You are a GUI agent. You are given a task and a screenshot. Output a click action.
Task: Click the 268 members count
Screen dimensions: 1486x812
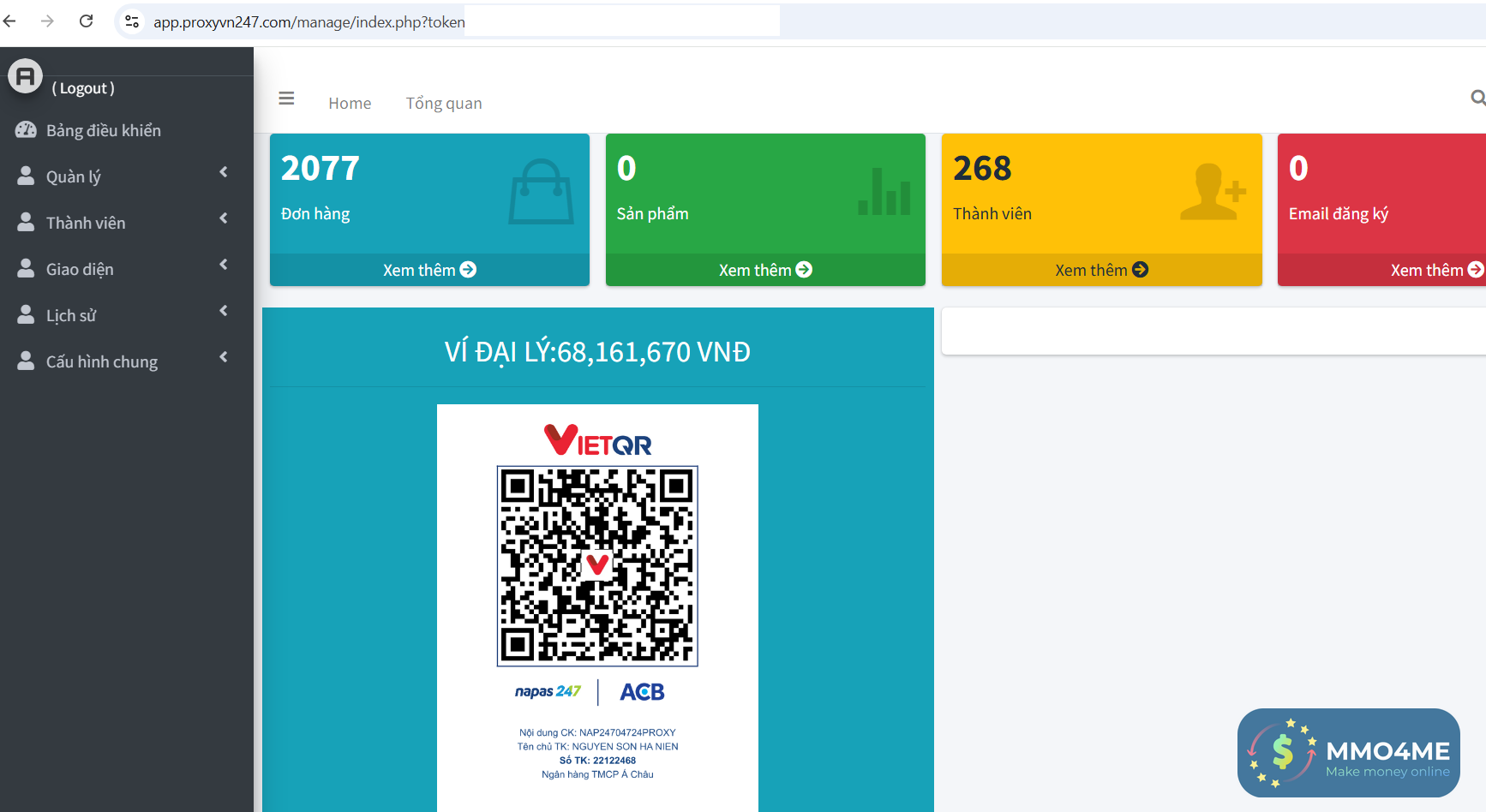[982, 168]
